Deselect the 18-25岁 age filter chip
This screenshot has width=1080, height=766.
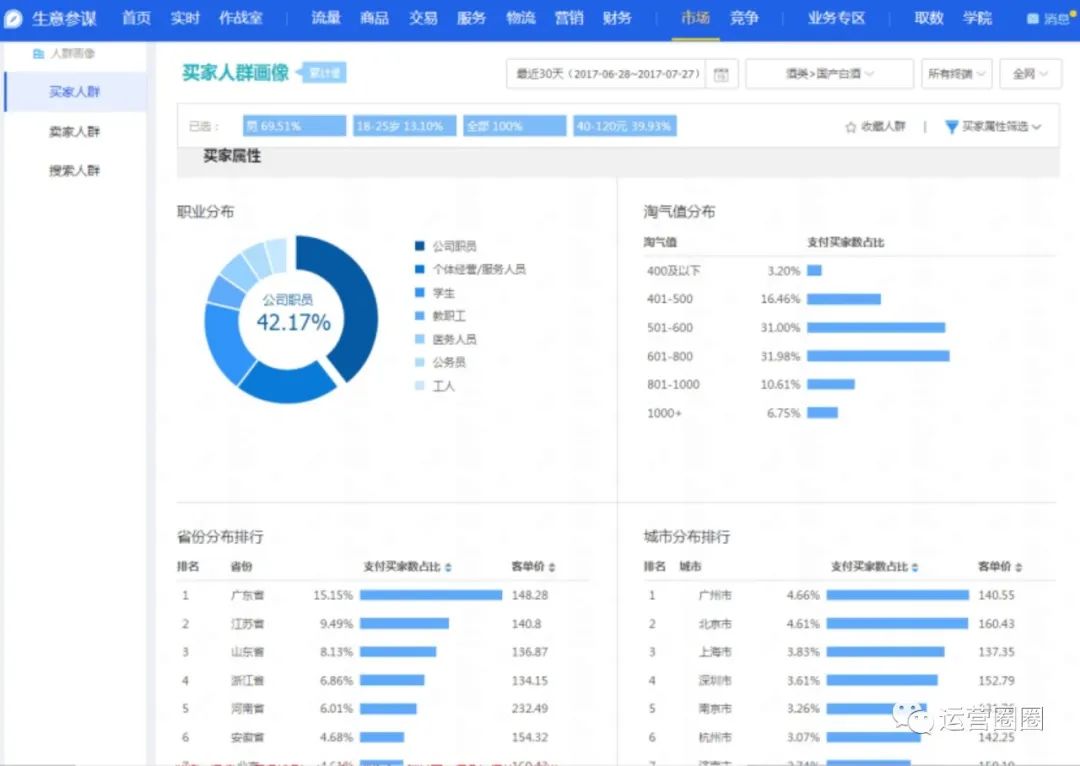404,126
